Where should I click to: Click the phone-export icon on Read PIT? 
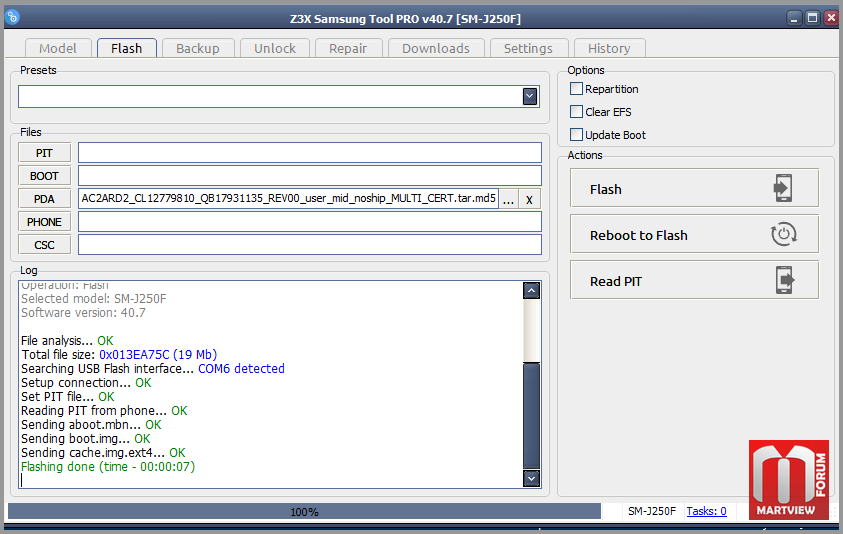pyautogui.click(x=785, y=280)
